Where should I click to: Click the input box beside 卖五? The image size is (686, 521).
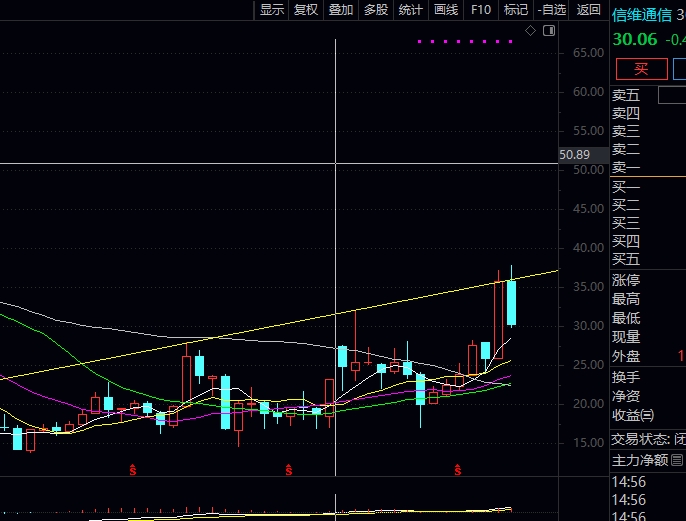tap(672, 95)
